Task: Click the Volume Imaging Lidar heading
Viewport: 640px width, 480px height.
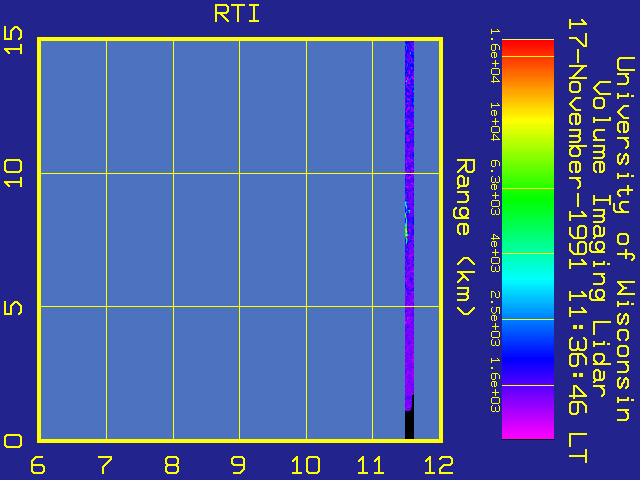Action: [599, 239]
